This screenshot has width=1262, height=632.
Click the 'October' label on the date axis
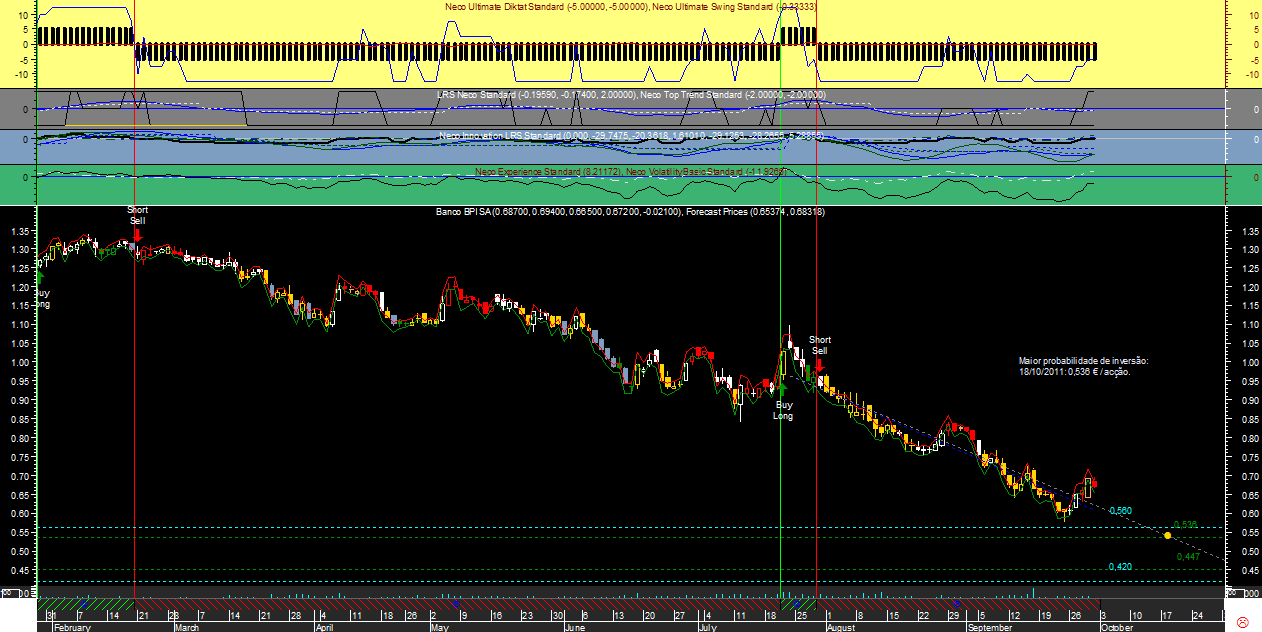pos(1117,627)
